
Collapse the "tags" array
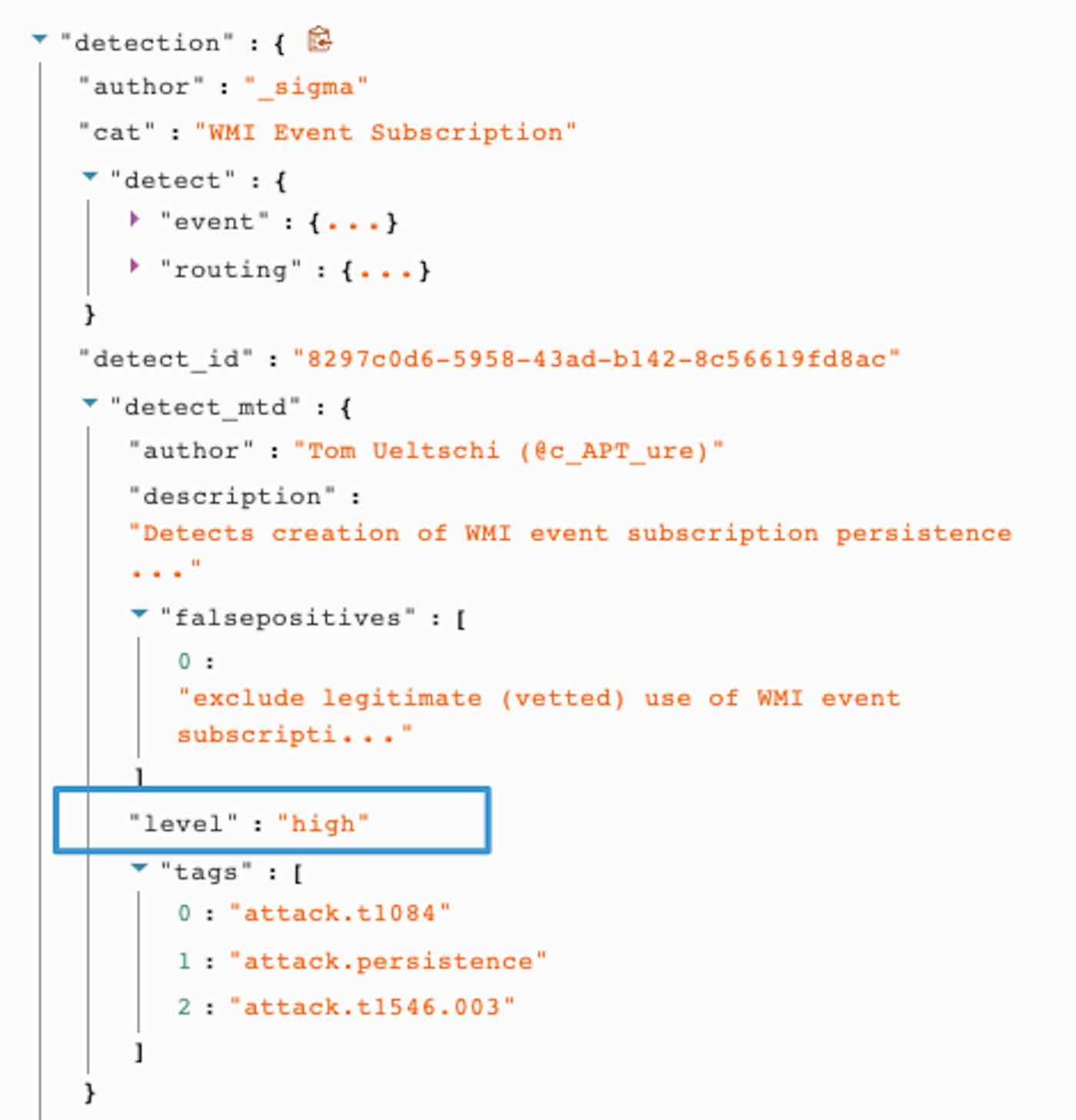click(x=139, y=869)
